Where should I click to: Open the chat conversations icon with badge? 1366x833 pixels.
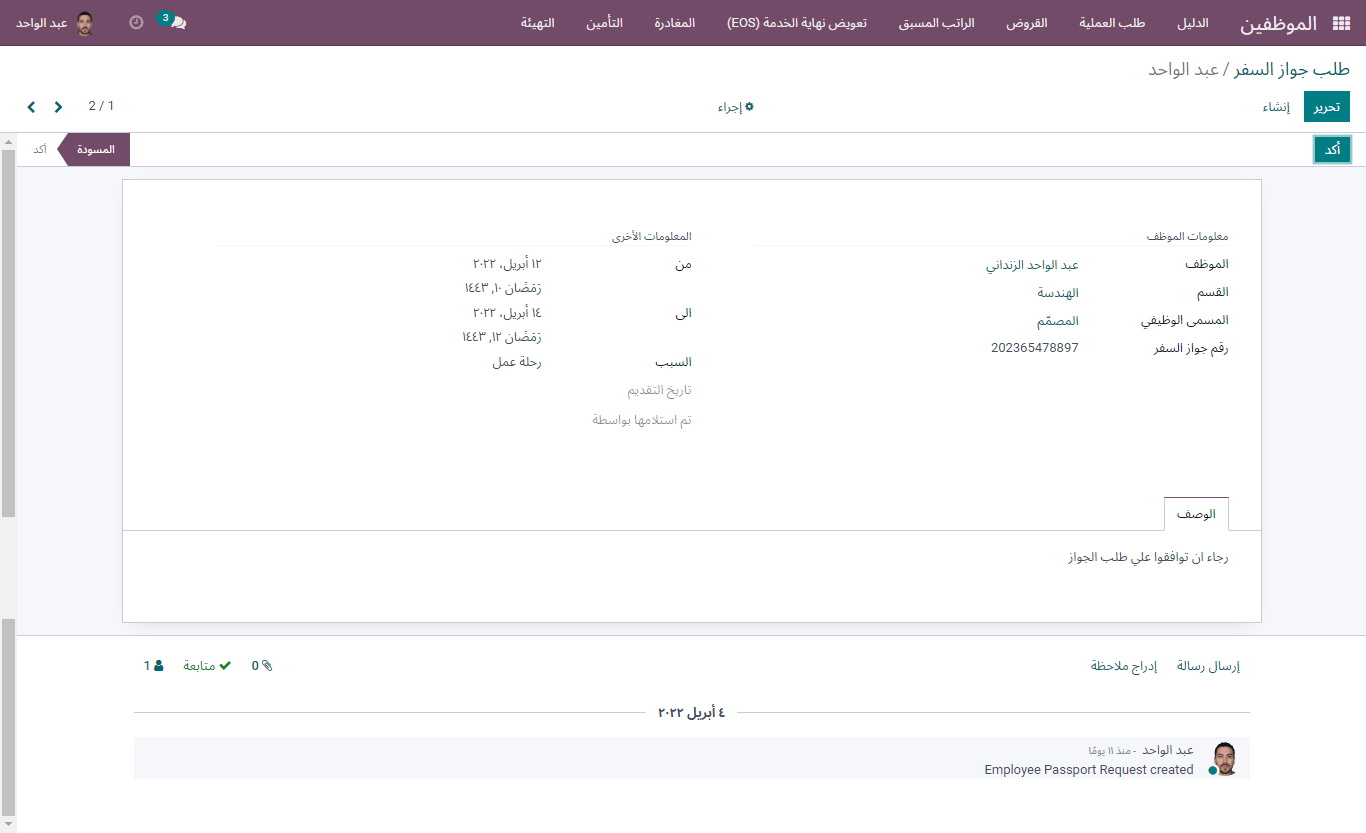177,23
